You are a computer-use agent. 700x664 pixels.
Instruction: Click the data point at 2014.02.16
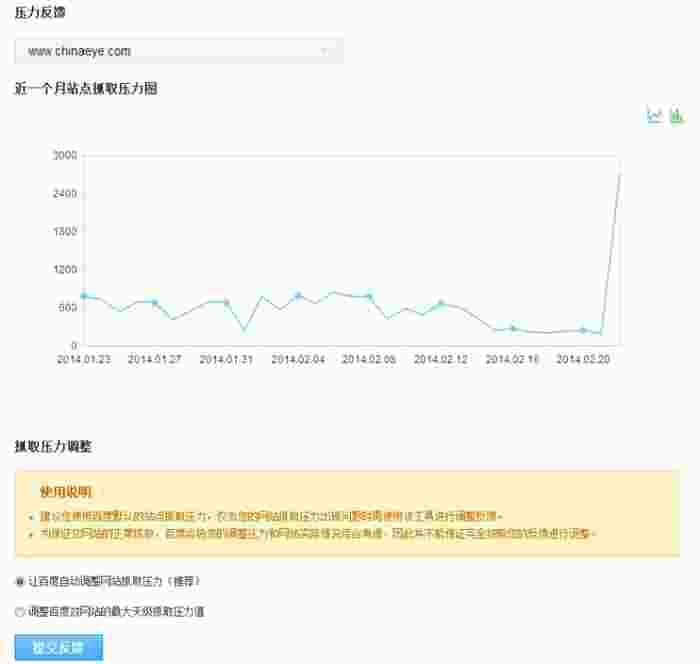(513, 329)
